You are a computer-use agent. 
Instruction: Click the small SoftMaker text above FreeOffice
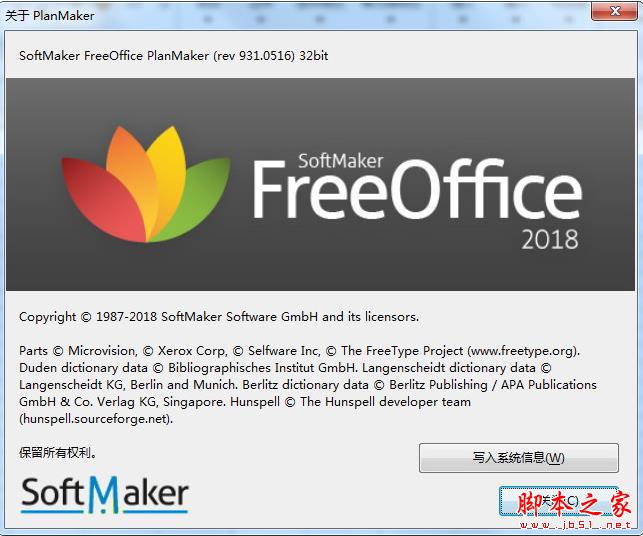click(x=340, y=161)
